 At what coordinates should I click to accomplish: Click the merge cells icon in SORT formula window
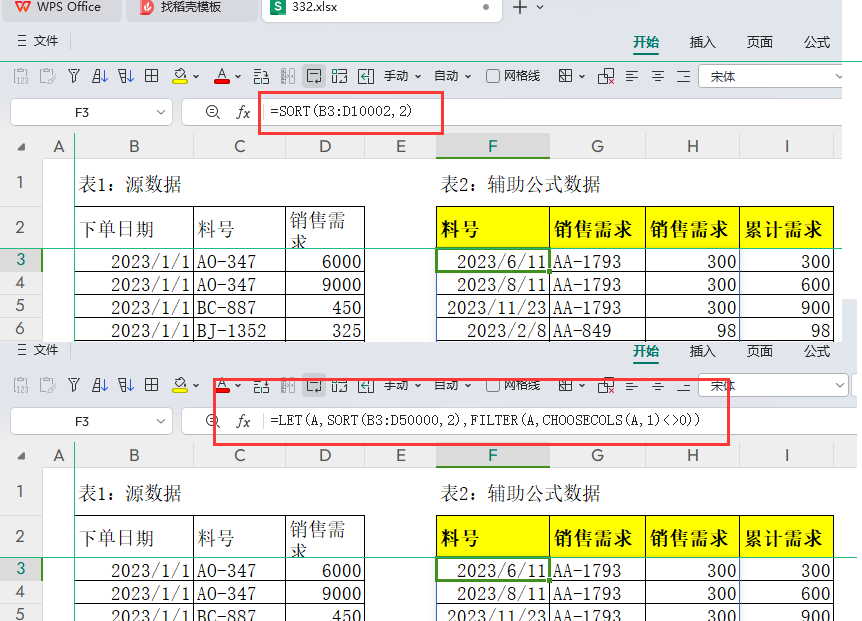340,76
